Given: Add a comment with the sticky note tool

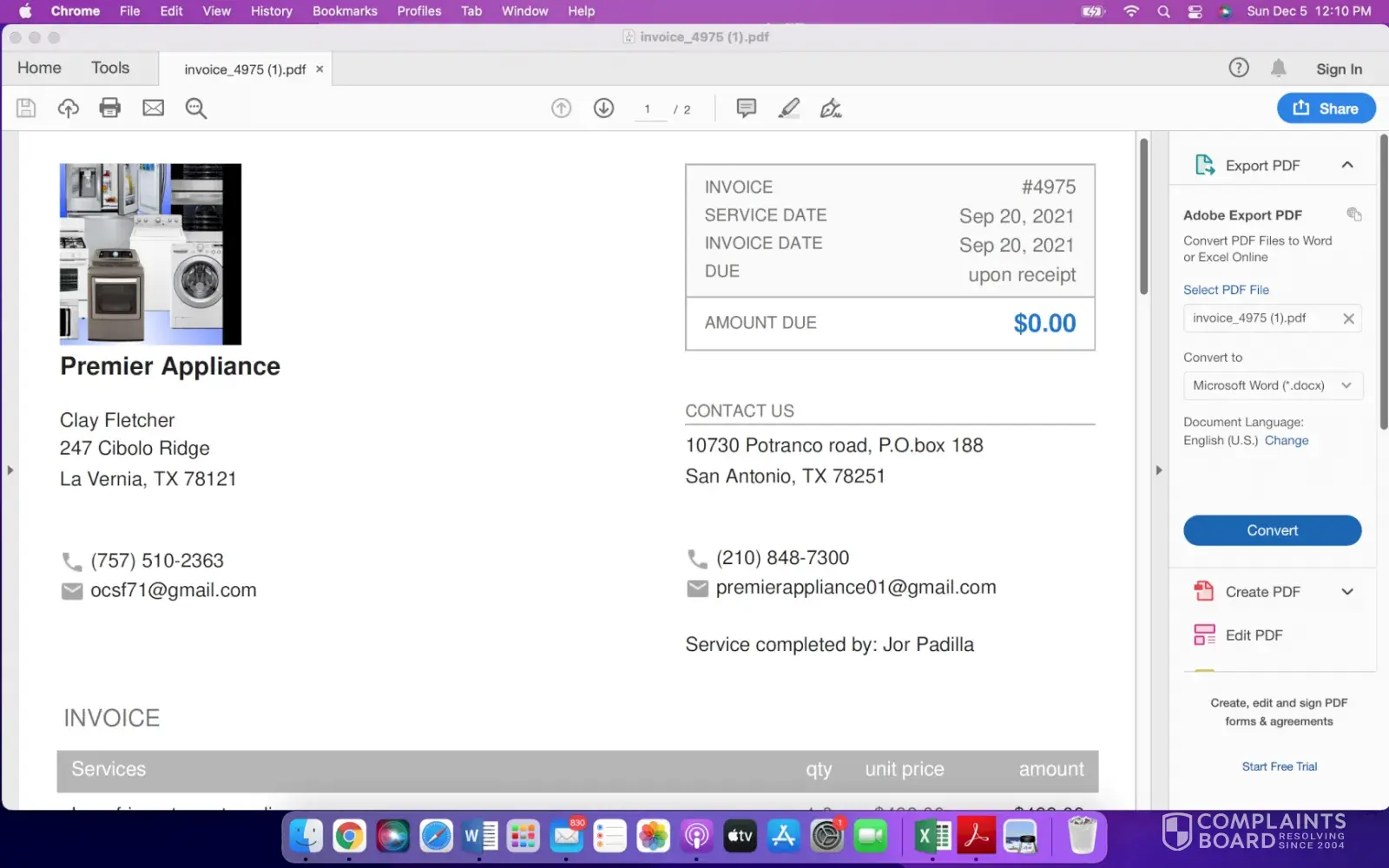Looking at the screenshot, I should (x=746, y=108).
